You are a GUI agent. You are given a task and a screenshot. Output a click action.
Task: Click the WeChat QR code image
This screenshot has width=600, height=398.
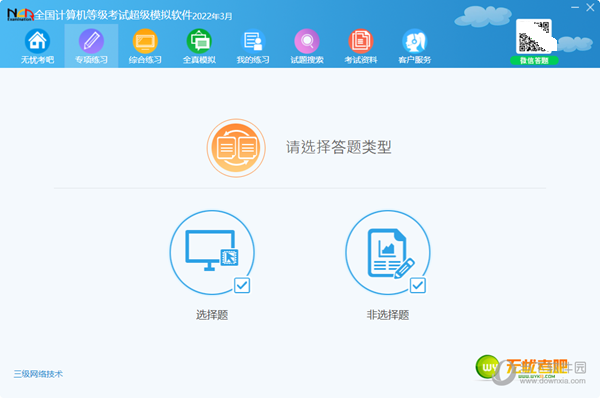click(x=534, y=36)
